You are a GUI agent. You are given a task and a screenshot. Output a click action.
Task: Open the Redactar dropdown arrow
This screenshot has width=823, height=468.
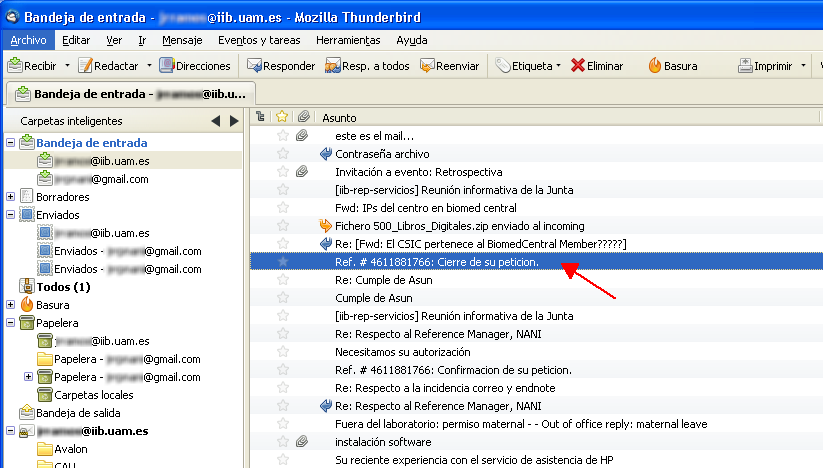coord(149,66)
